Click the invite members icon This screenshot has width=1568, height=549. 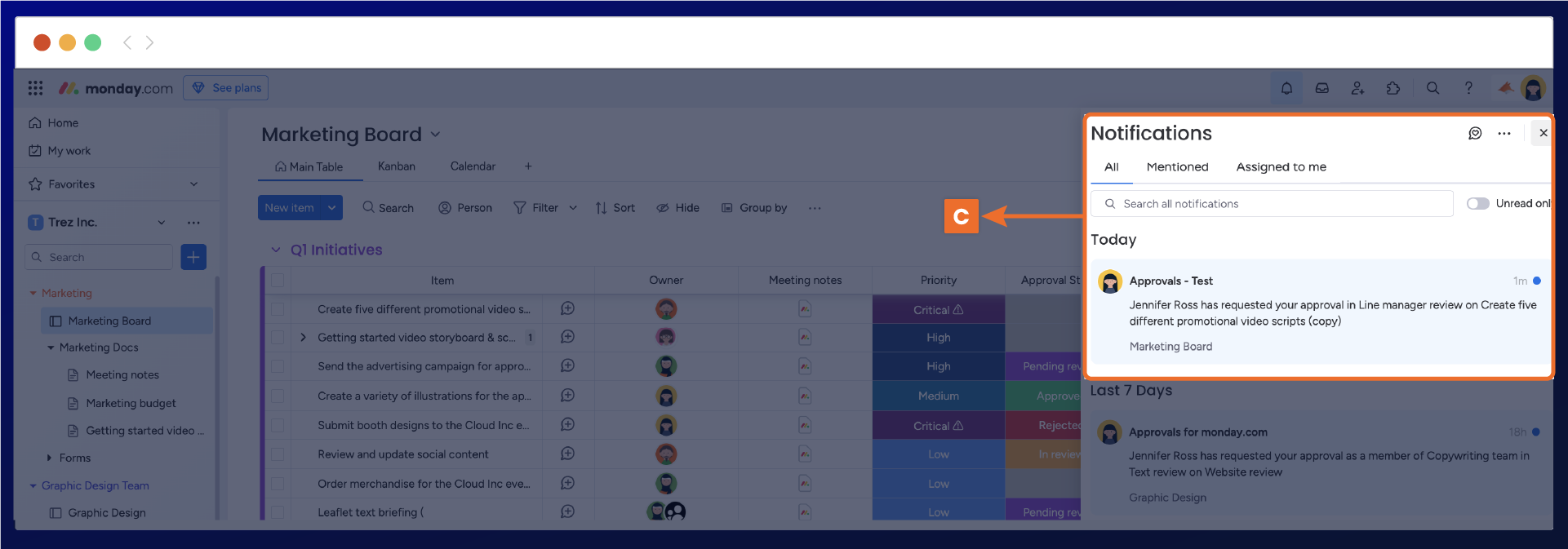(1357, 88)
